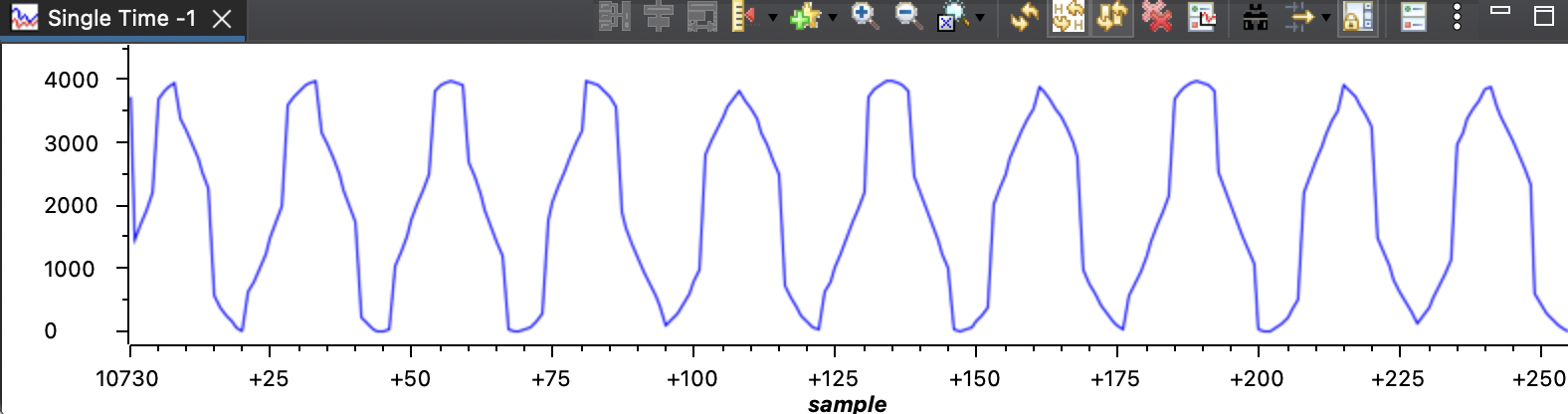This screenshot has width=1568, height=414.
Task: Click the x-axis label +100
Action: coord(691,378)
